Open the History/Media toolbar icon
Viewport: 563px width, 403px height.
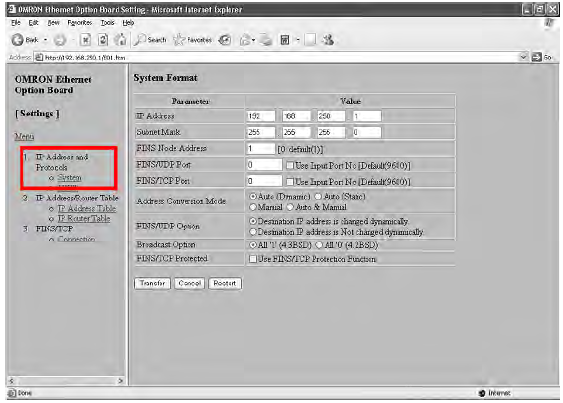click(225, 40)
